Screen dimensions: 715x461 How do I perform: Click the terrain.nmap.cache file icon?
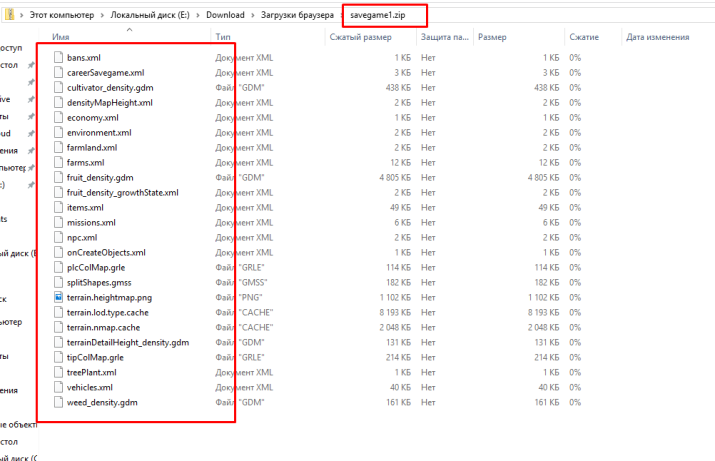pyautogui.click(x=58, y=327)
